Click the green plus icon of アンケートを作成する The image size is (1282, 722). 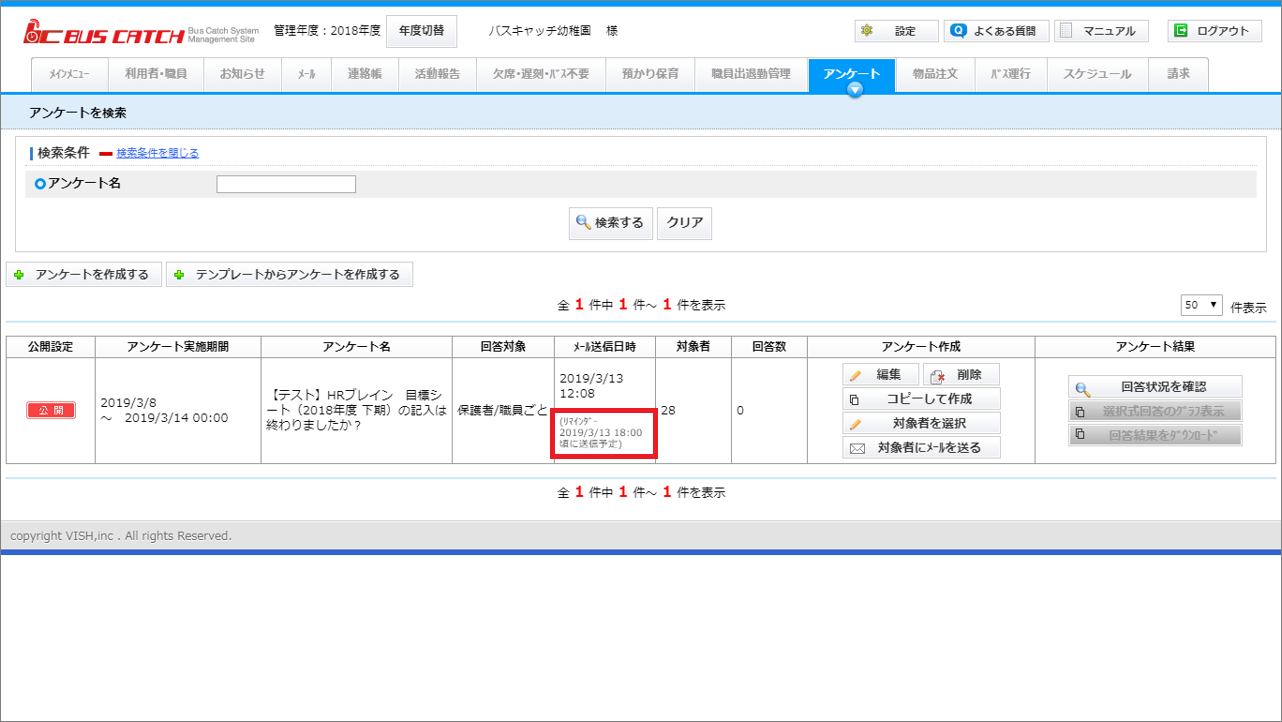click(x=19, y=275)
